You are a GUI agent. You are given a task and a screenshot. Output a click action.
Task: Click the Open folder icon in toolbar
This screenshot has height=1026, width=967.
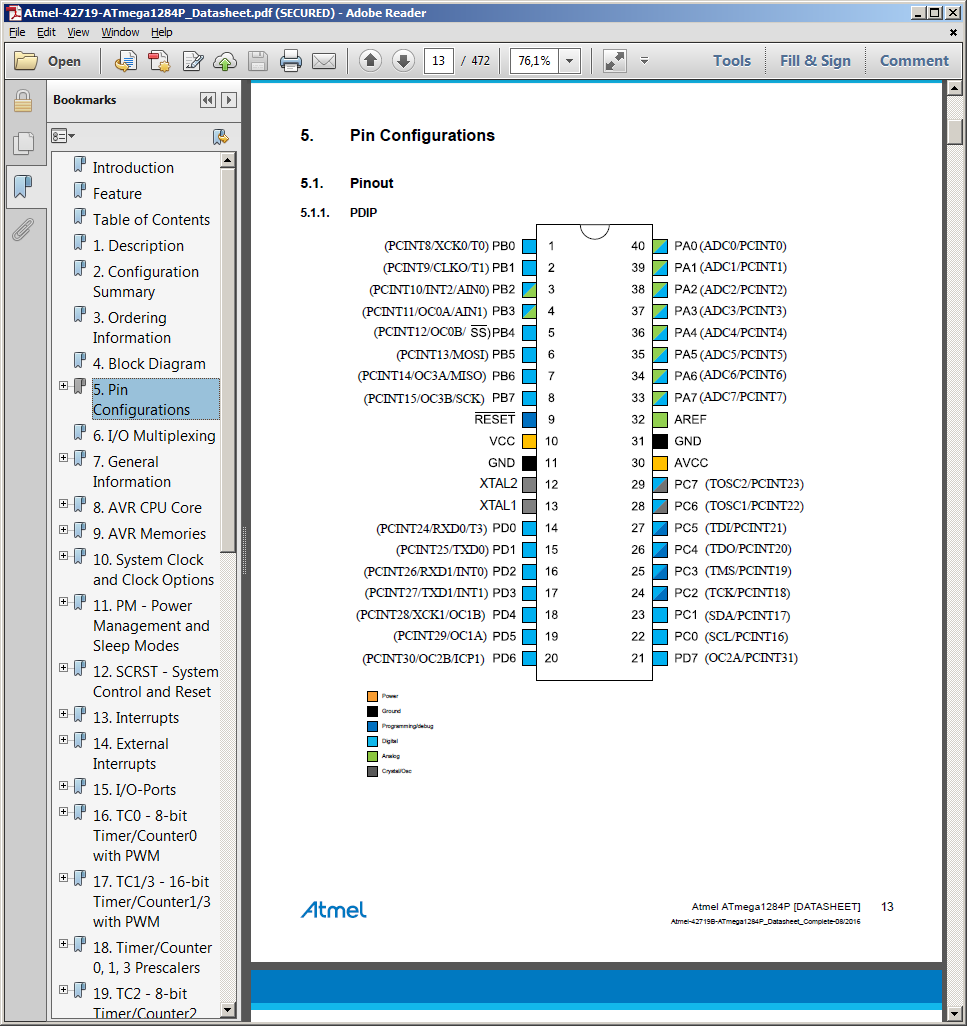(x=26, y=61)
